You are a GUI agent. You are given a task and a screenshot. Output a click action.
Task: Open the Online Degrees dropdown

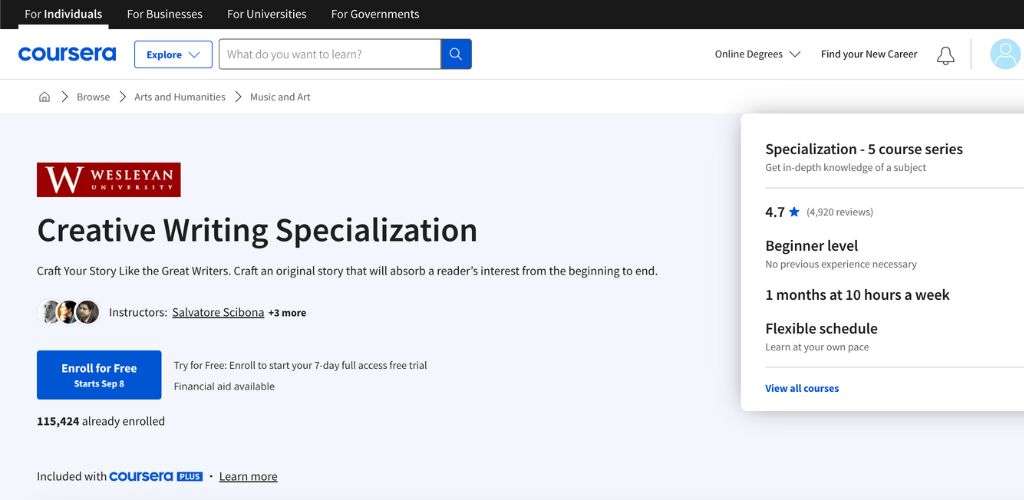[x=757, y=55]
